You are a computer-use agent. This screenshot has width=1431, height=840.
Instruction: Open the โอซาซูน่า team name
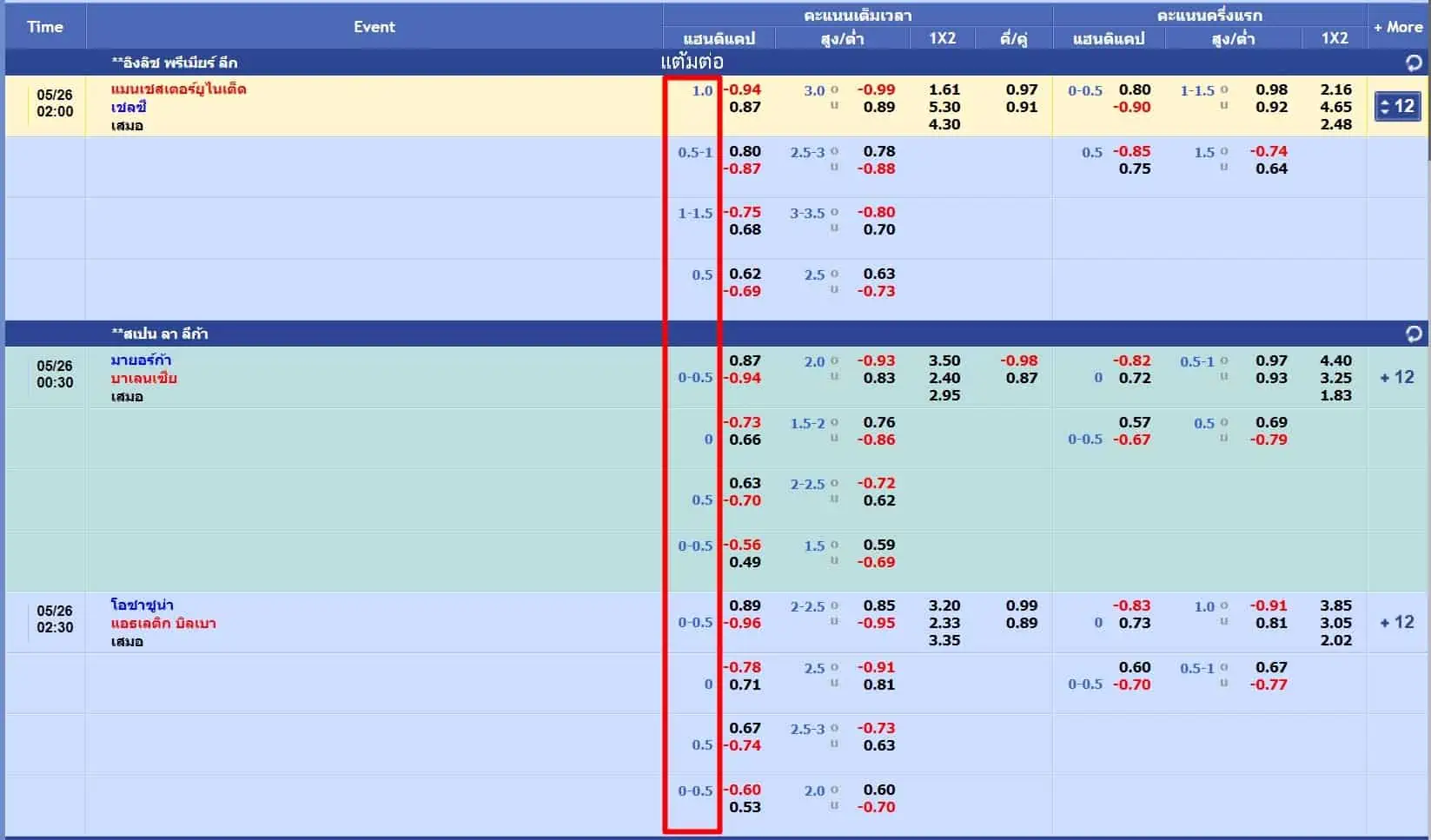(142, 605)
